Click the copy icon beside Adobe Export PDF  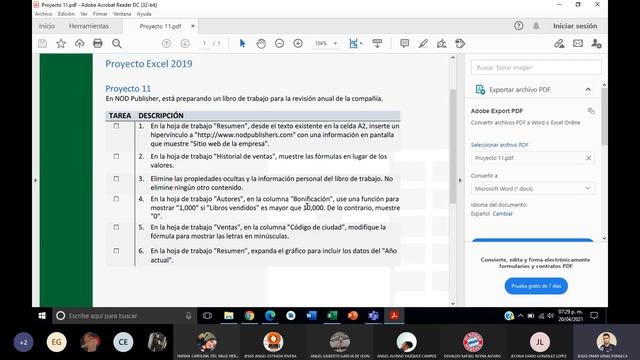(x=591, y=111)
